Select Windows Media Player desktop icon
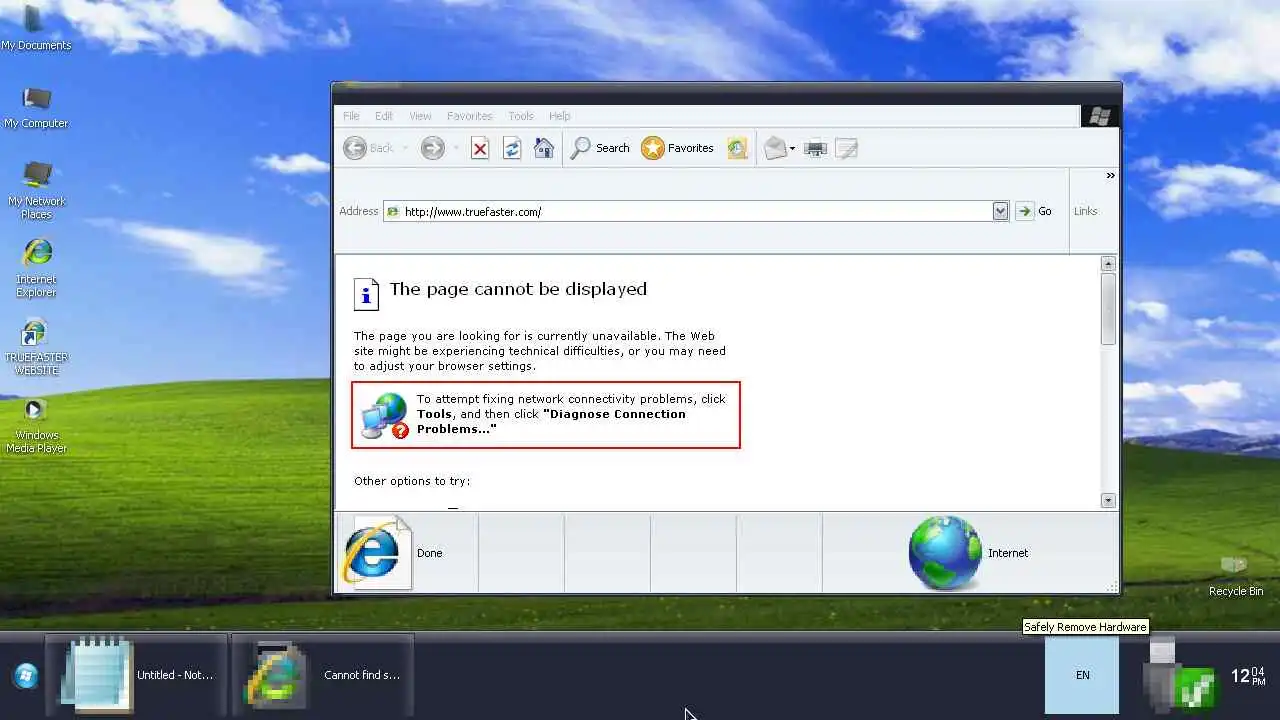This screenshot has height=720, width=1280. 36,425
